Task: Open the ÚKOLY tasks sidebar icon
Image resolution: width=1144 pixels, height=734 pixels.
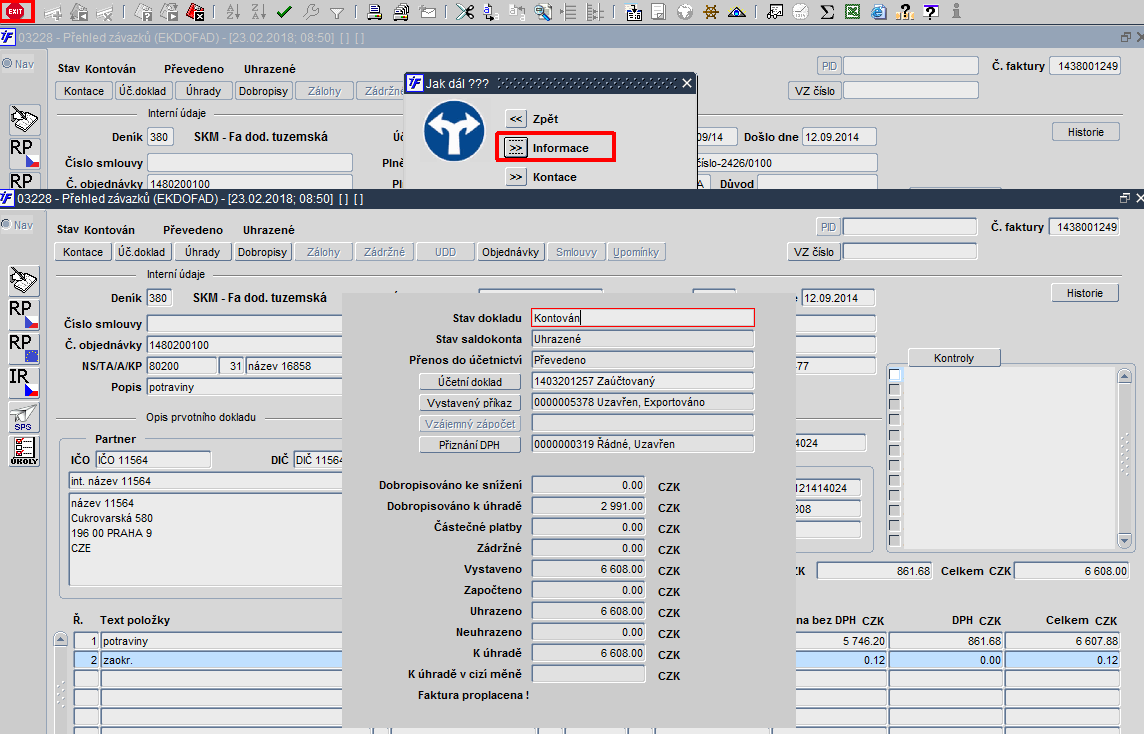Action: 23,451
